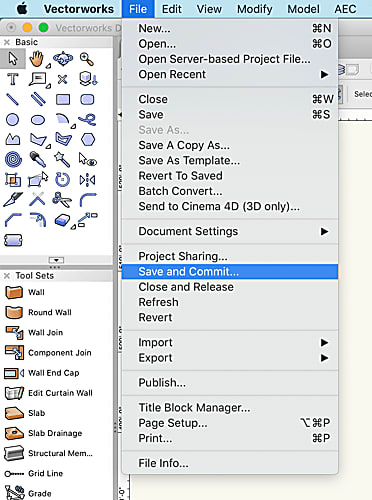Choose the Rotate tool
The width and height of the screenshot is (372, 500).
tap(62, 180)
